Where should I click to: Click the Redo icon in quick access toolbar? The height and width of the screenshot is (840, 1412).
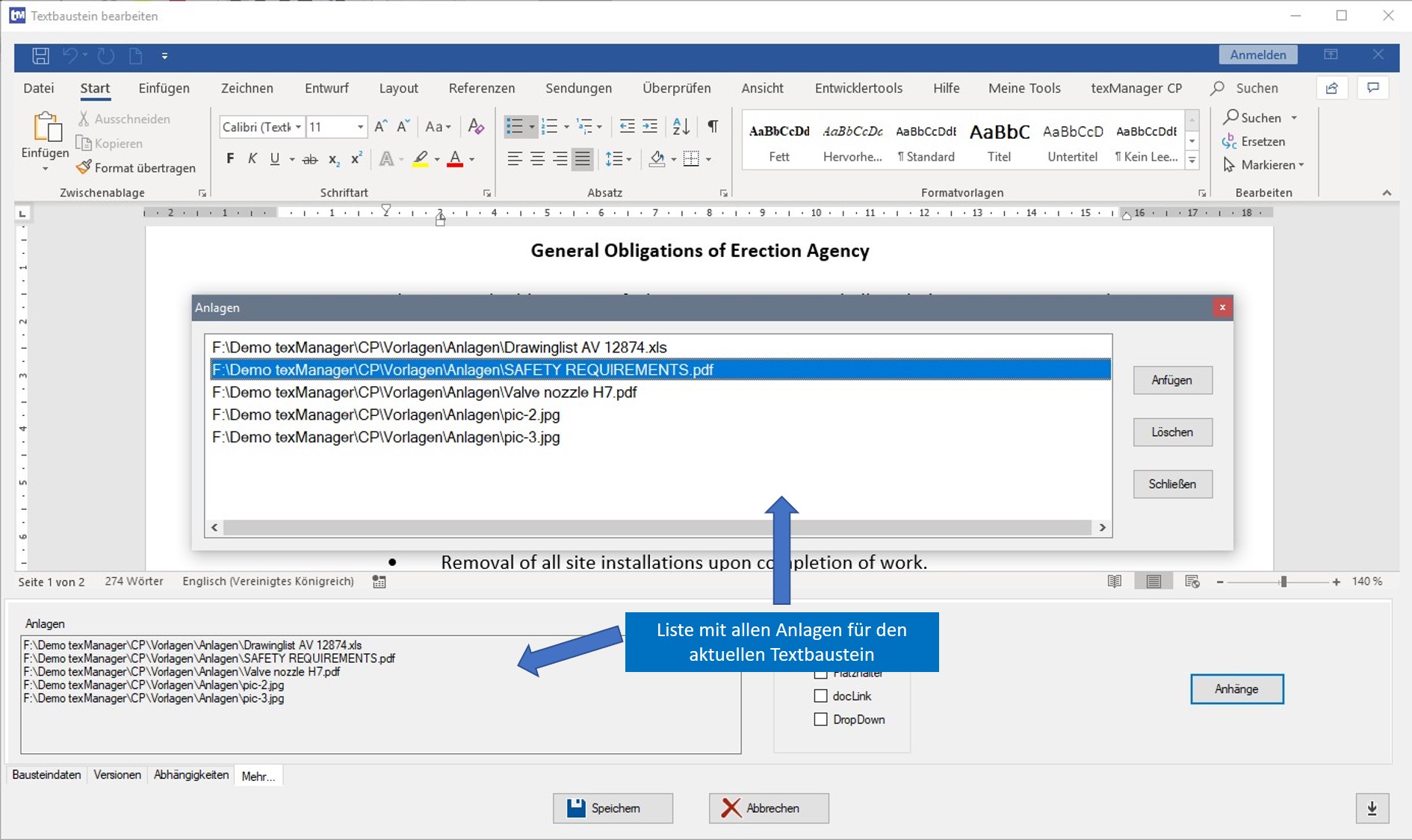[x=106, y=55]
